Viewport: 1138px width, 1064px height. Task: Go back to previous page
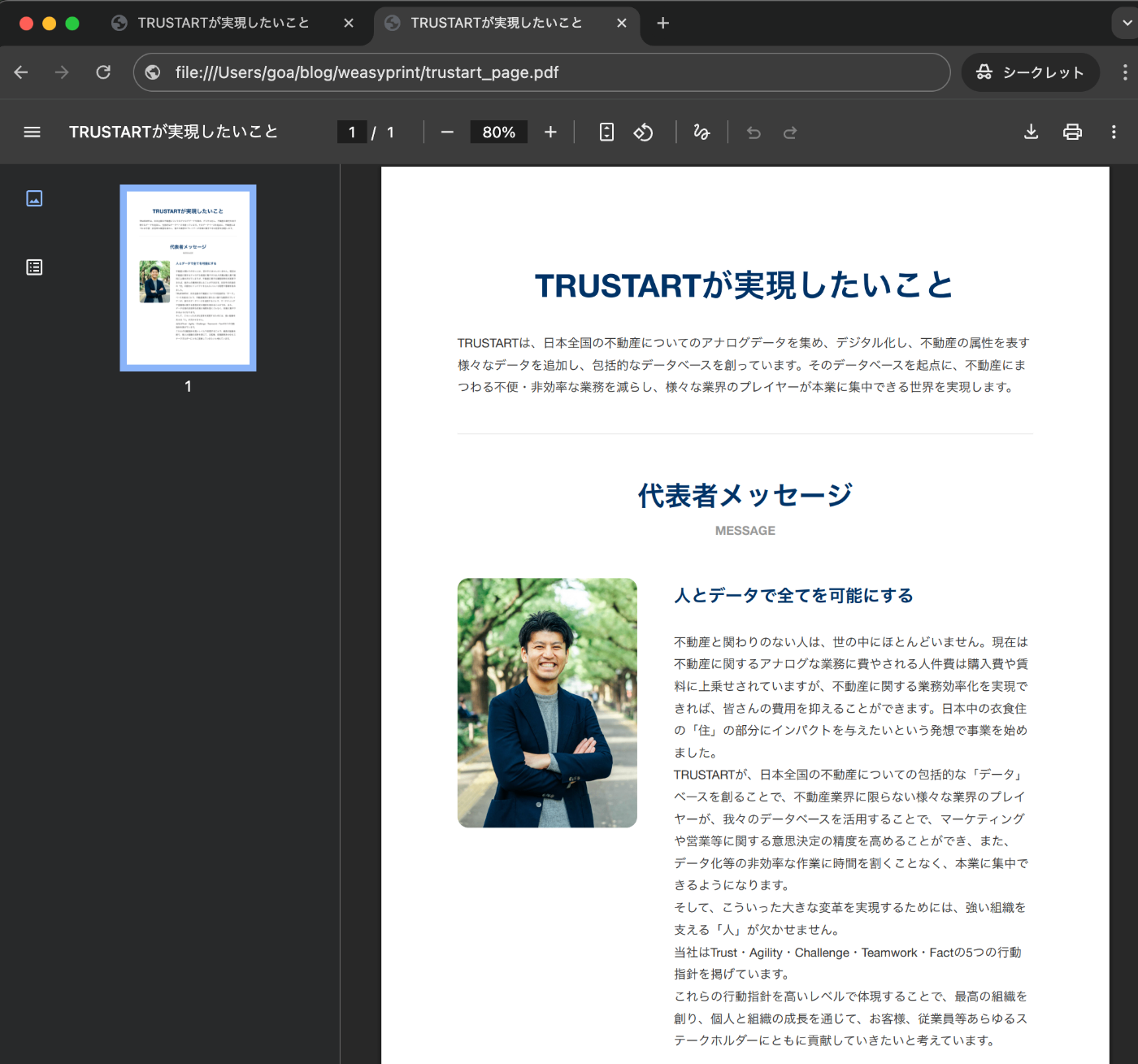21,72
